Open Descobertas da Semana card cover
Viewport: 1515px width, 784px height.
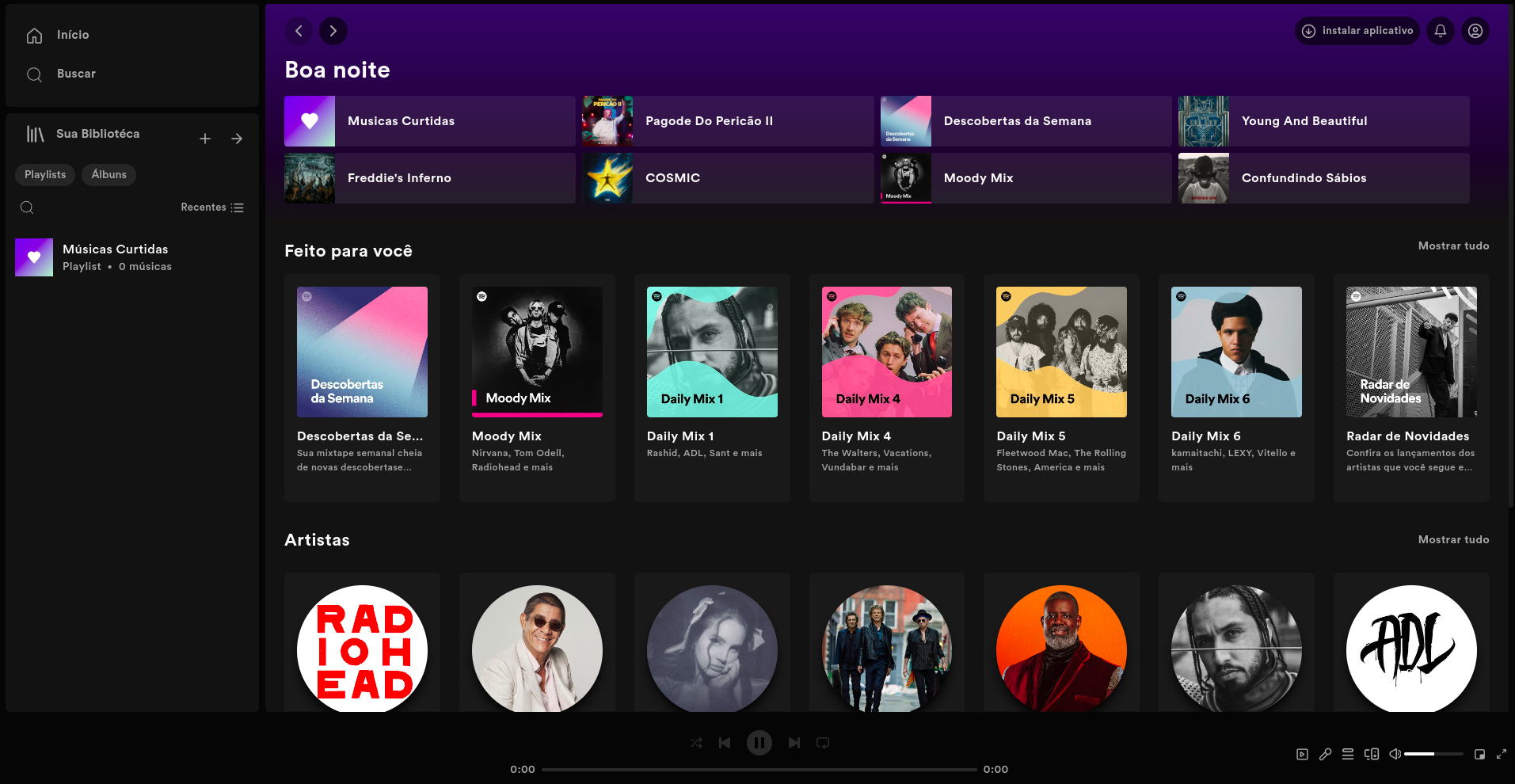[362, 352]
